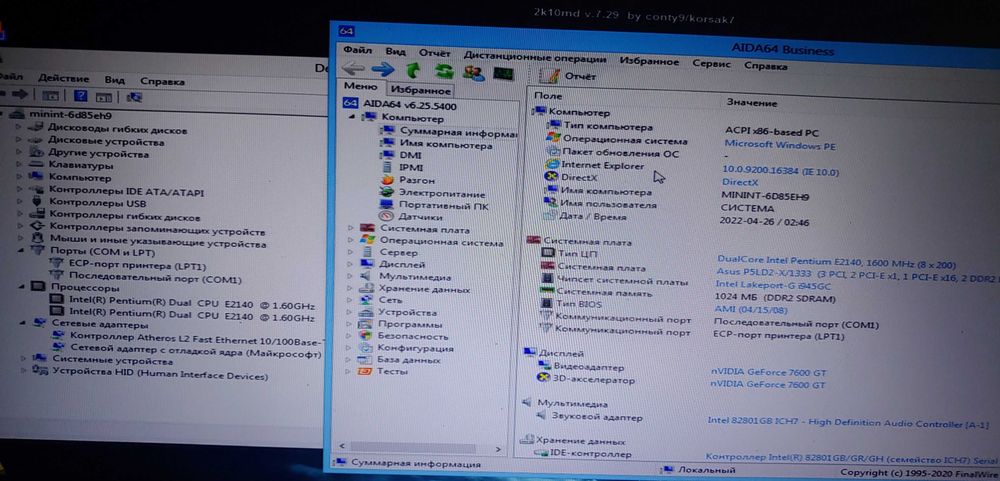Click the AIDA64 forward arrow toolbar icon
This screenshot has width=1000, height=481.
(383, 69)
